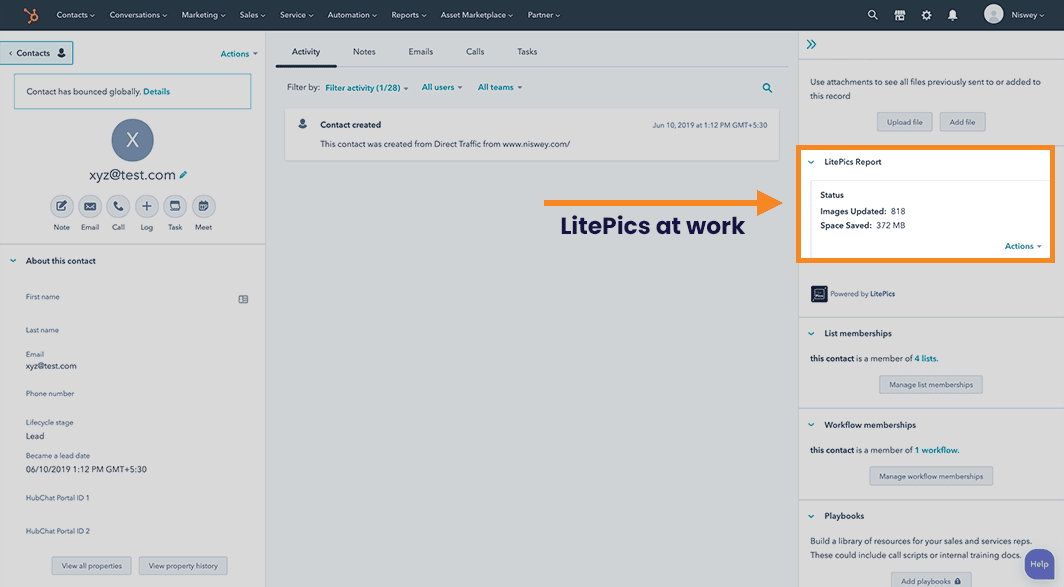This screenshot has width=1064, height=587.
Task: Open the 4 lists link
Action: pos(926,358)
